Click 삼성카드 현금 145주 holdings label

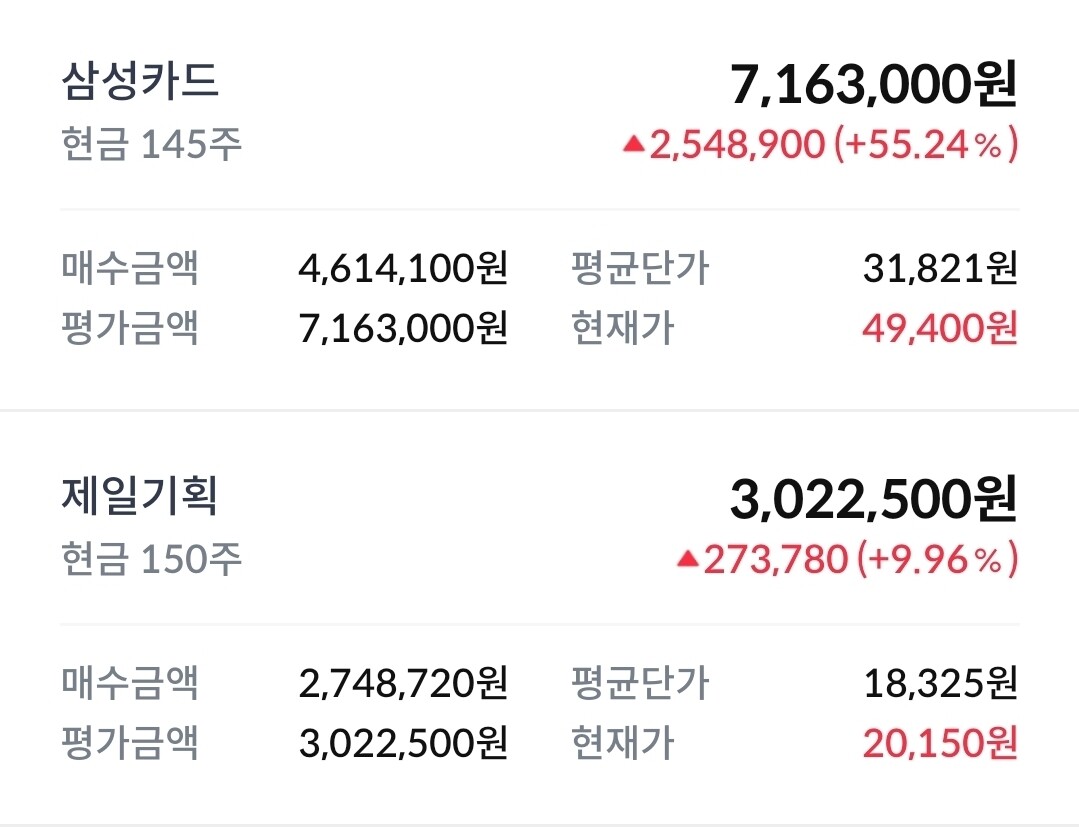151,146
